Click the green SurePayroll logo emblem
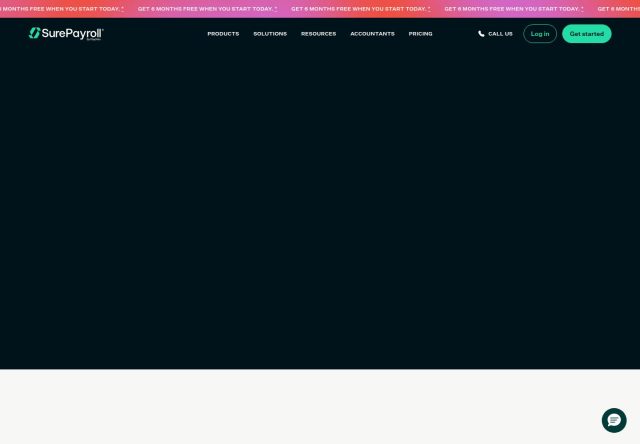 tap(34, 33)
